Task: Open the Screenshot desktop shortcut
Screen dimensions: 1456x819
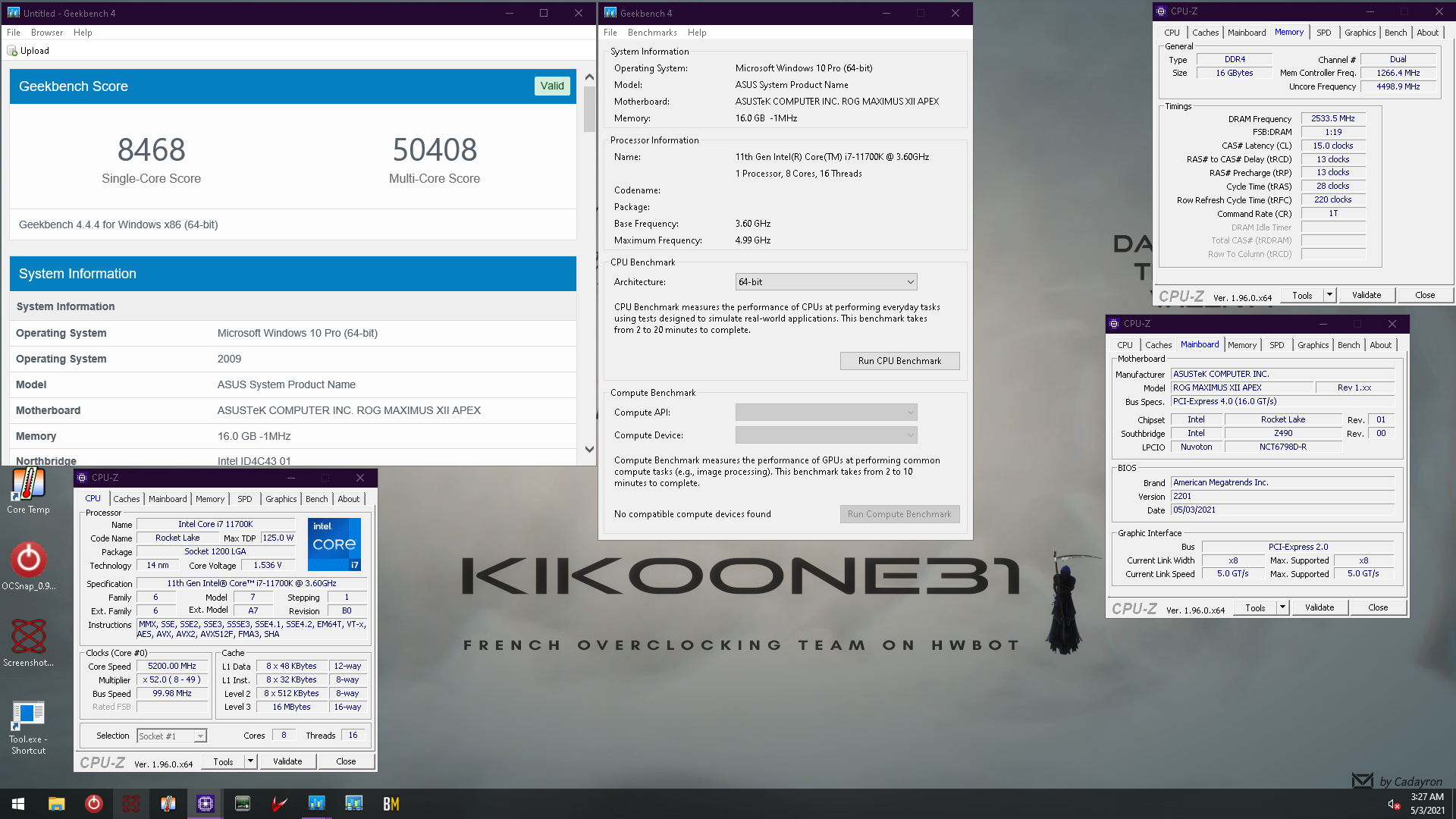Action: 28,643
